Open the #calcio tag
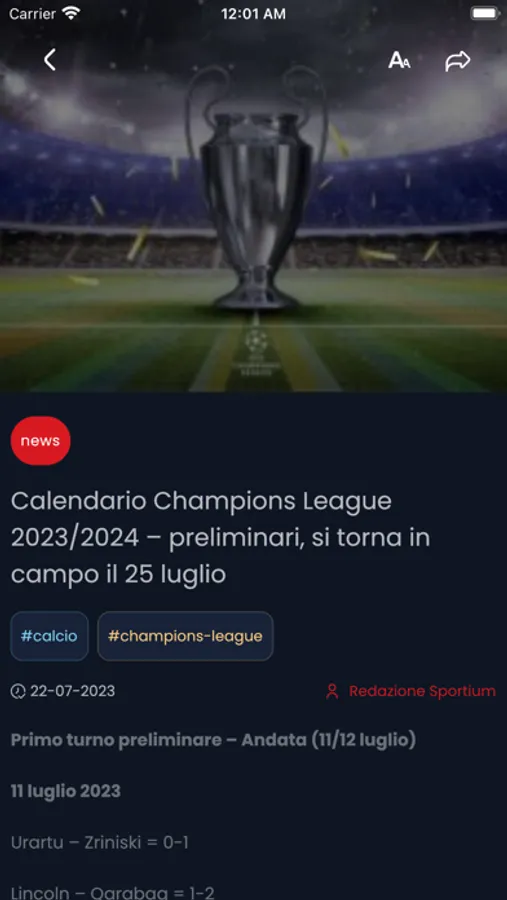507x900 pixels. pyautogui.click(x=49, y=636)
